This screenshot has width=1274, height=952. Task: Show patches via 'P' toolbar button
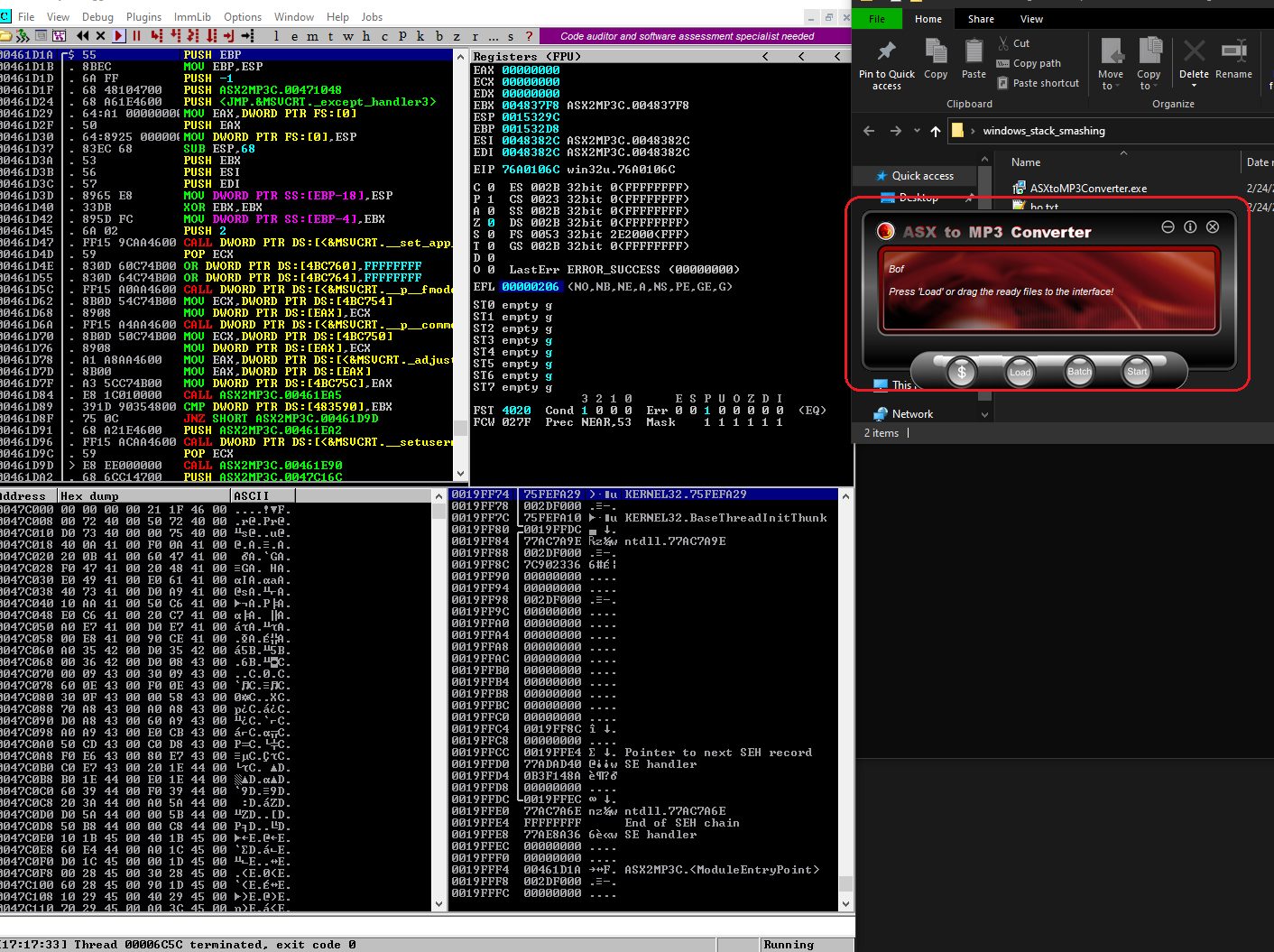coord(402,36)
